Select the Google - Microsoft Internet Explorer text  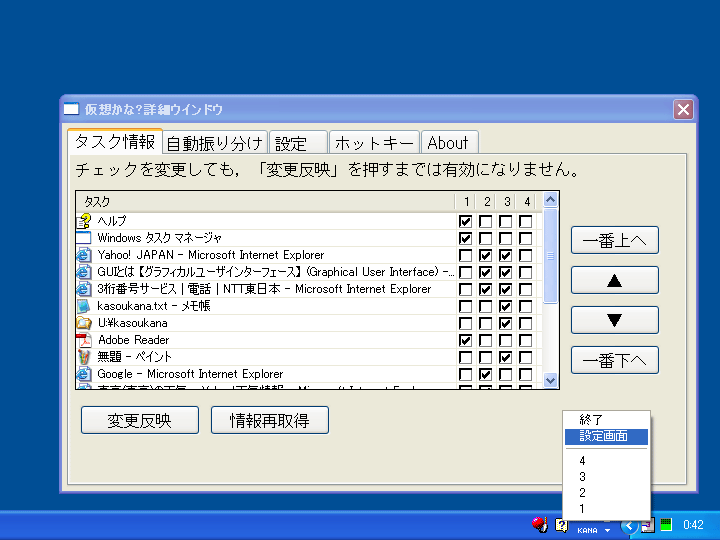[190, 374]
